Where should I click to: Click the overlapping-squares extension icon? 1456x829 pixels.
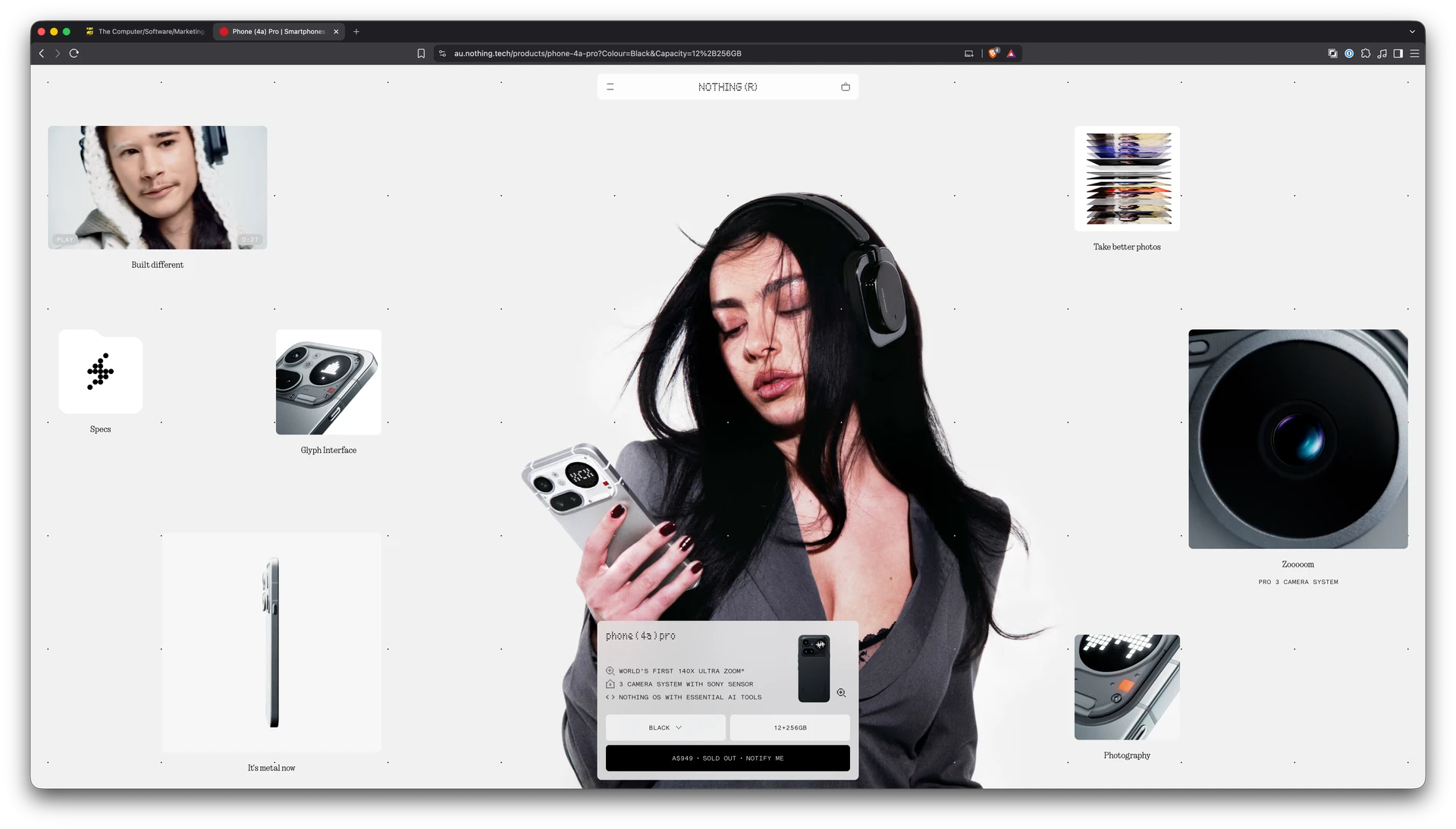click(1332, 53)
